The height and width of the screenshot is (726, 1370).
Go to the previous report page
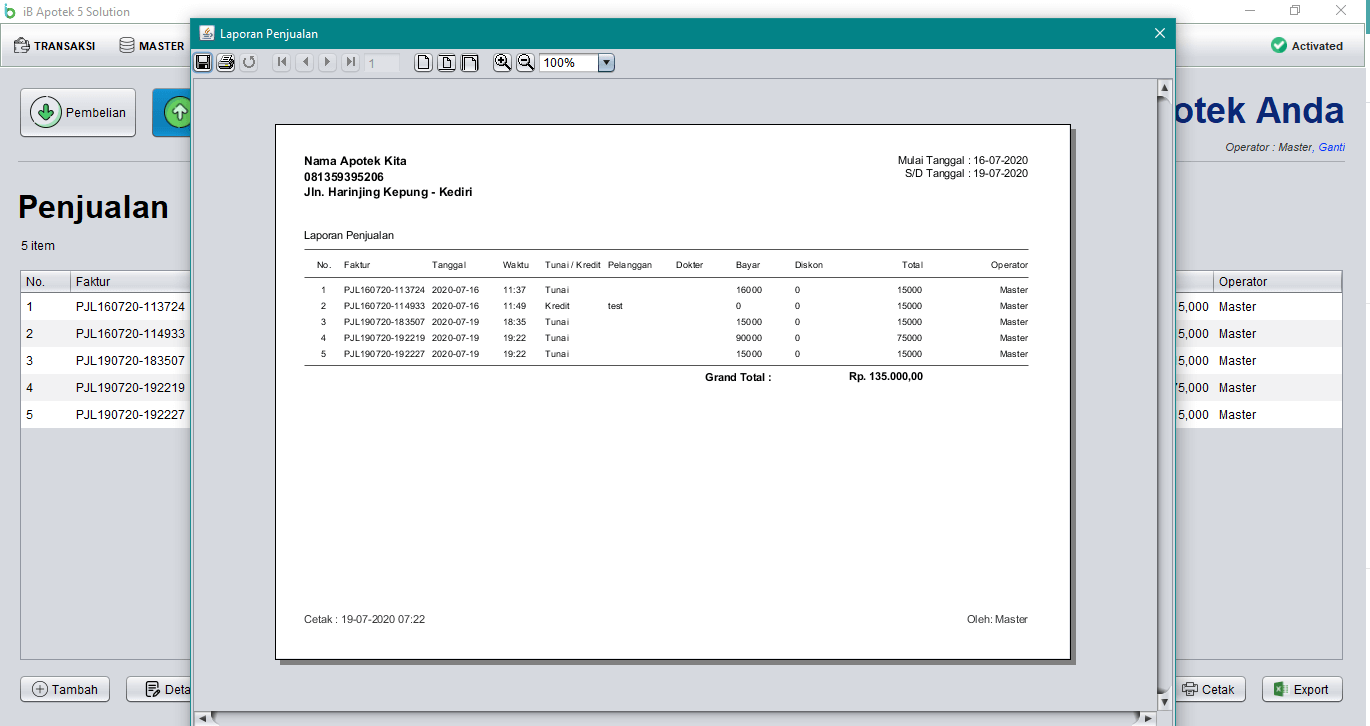304,62
